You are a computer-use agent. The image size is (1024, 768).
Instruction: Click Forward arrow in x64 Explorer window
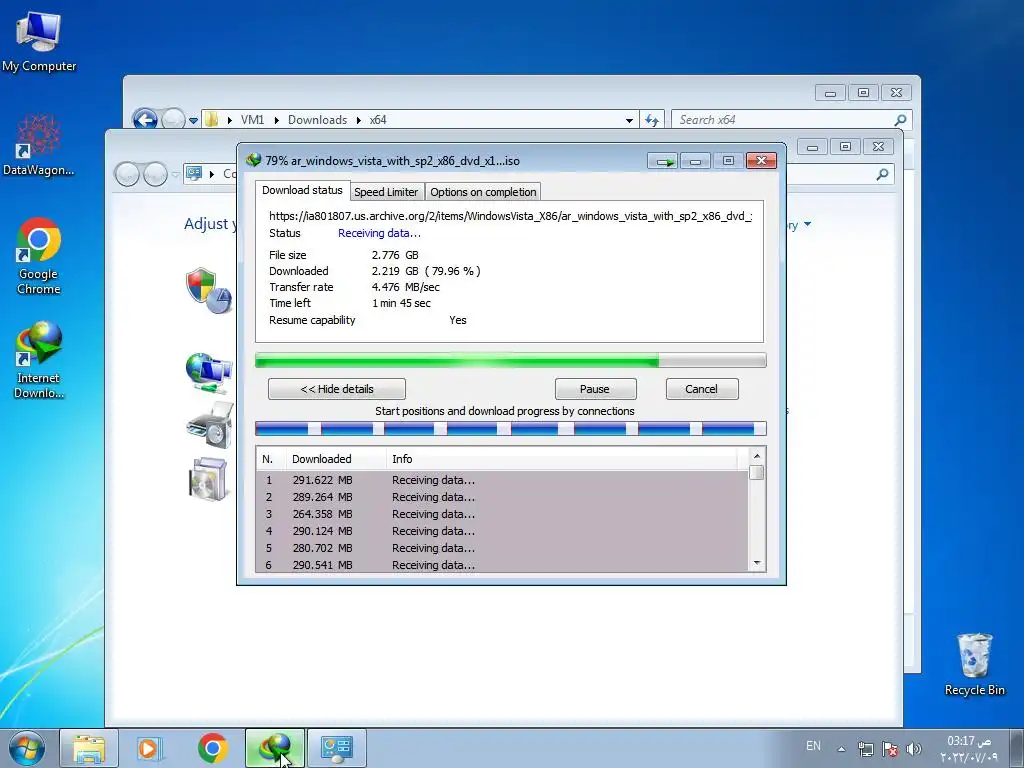tap(173, 120)
